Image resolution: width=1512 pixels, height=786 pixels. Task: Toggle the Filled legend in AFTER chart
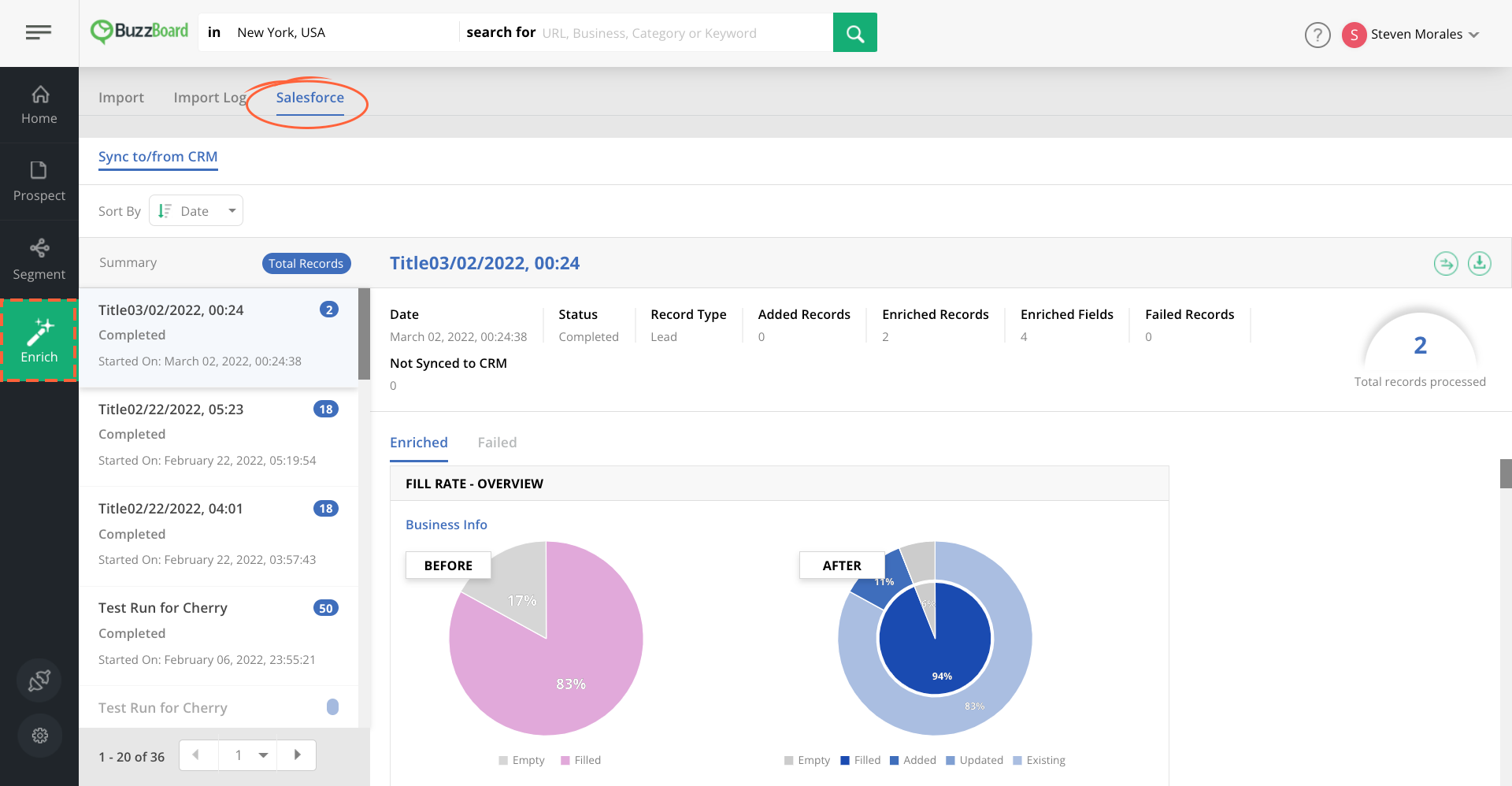coord(861,760)
